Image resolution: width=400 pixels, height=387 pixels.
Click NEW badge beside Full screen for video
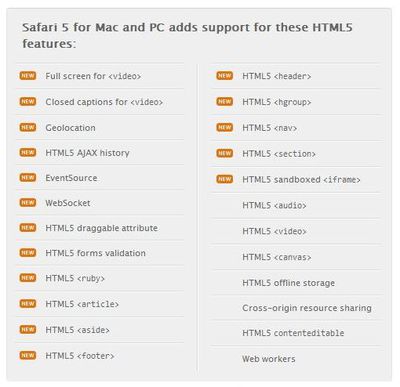pyautogui.click(x=28, y=76)
